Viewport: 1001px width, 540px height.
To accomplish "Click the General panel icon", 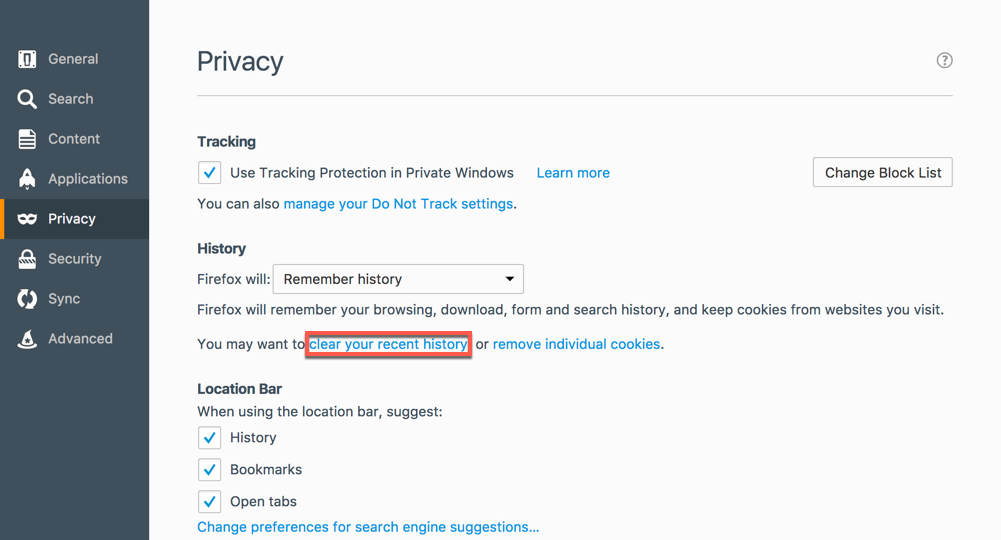I will click(x=27, y=60).
